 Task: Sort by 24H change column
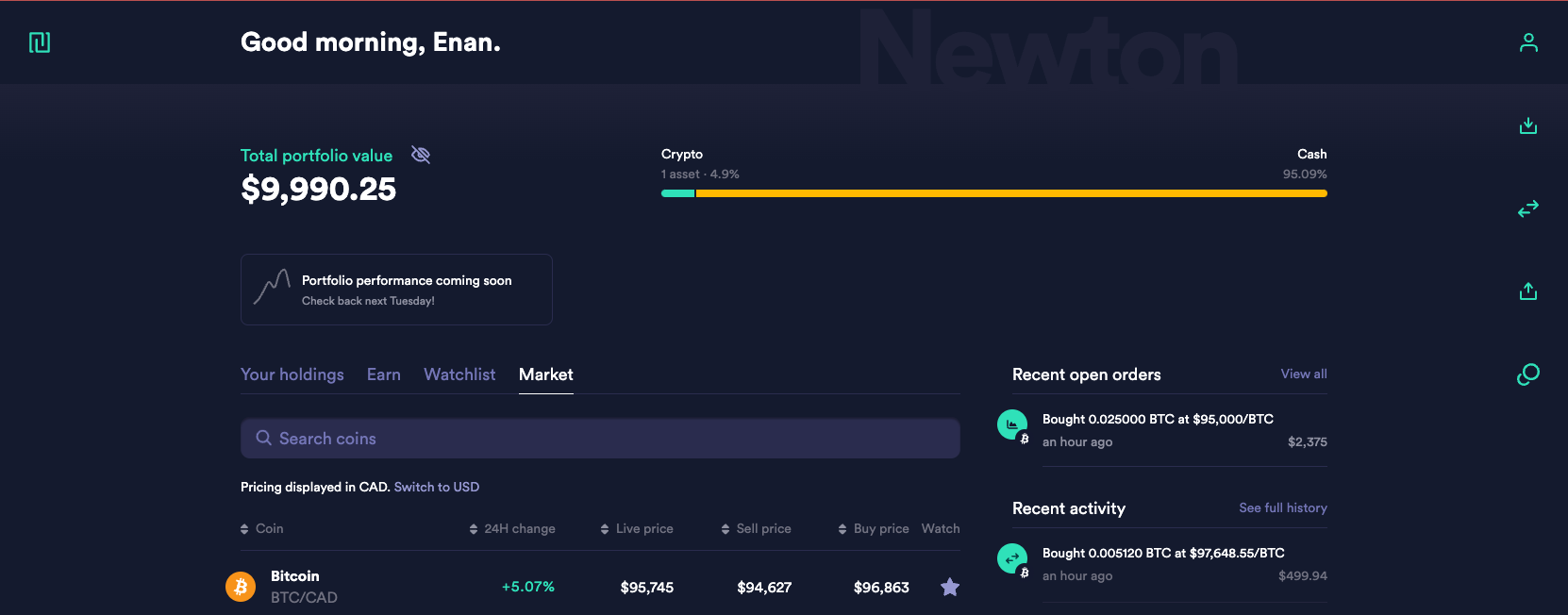pyautogui.click(x=512, y=529)
